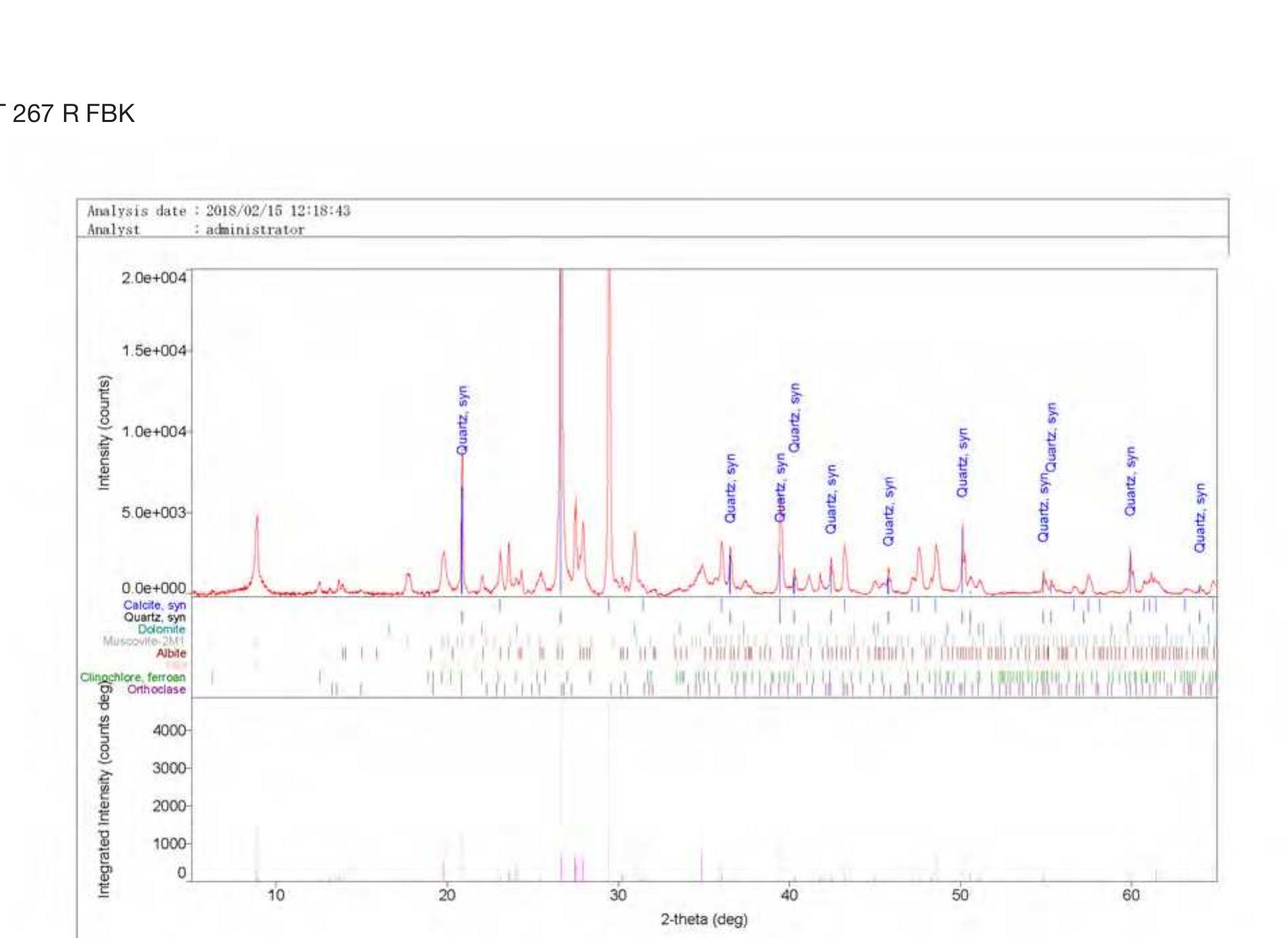Image resolution: width=1288 pixels, height=938 pixels.
Task: Click the Calcite, syn legend label
Action: [x=154, y=605]
